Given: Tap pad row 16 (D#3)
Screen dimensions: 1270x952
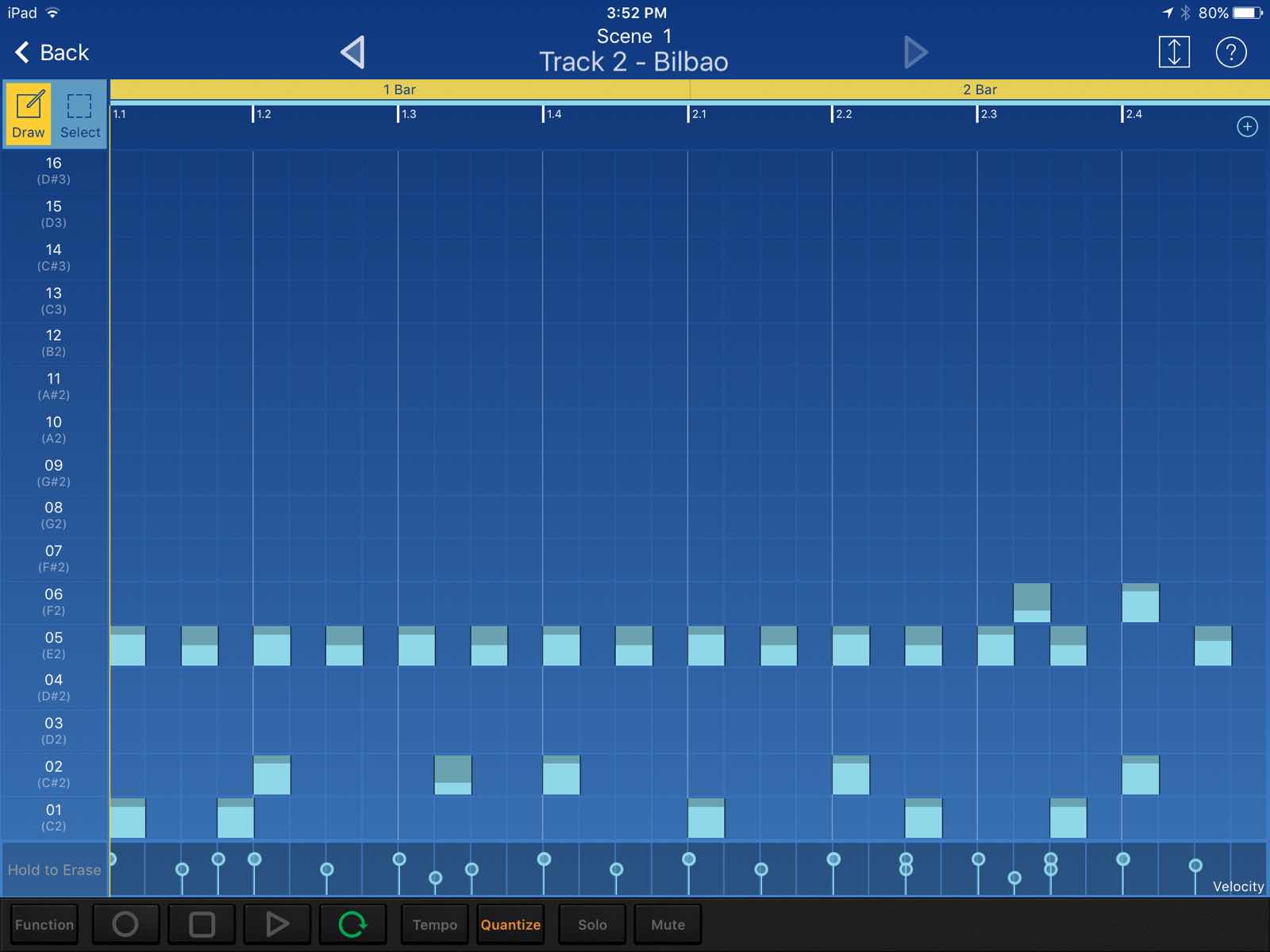Looking at the screenshot, I should pos(54,171).
